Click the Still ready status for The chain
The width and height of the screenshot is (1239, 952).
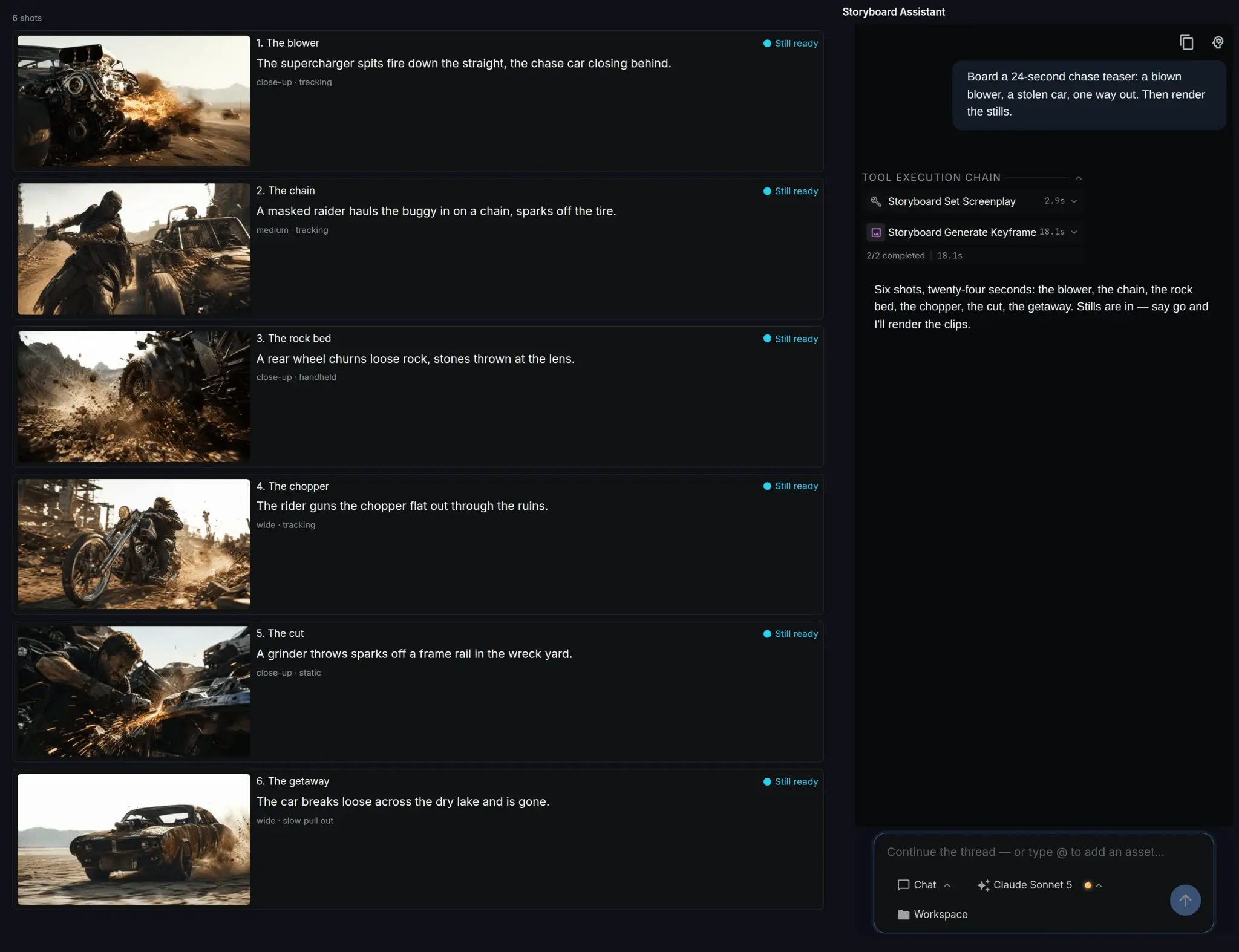pos(791,191)
